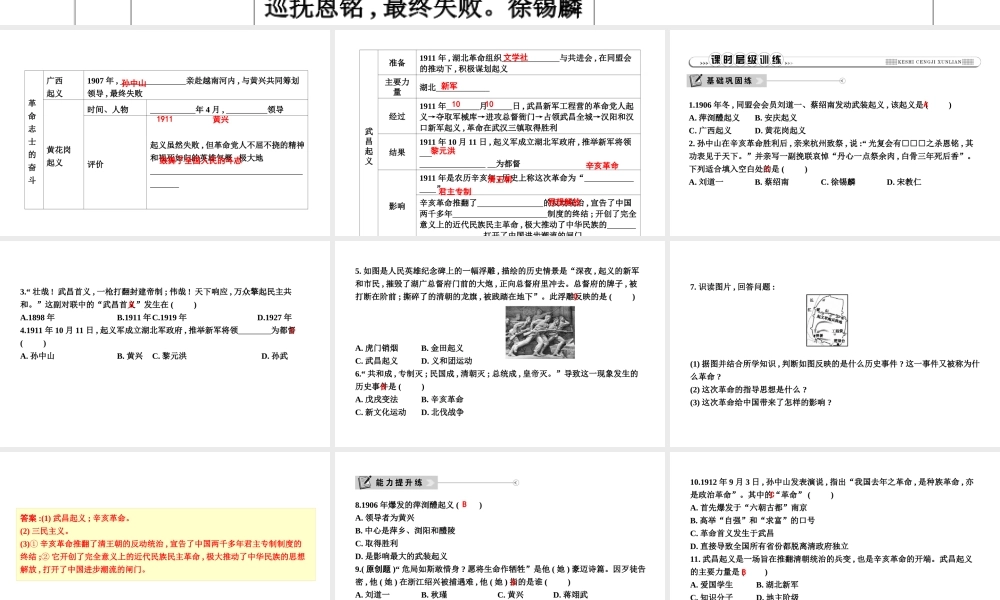Select option C. 武昌起义 in question 5
1000x600 pixels.
pyautogui.click(x=376, y=360)
